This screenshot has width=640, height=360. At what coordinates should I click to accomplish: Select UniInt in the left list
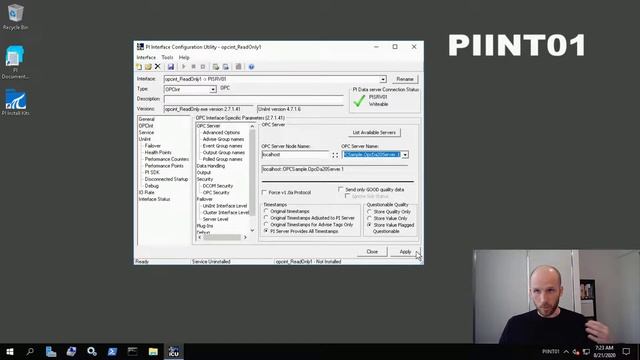pyautogui.click(x=144, y=139)
